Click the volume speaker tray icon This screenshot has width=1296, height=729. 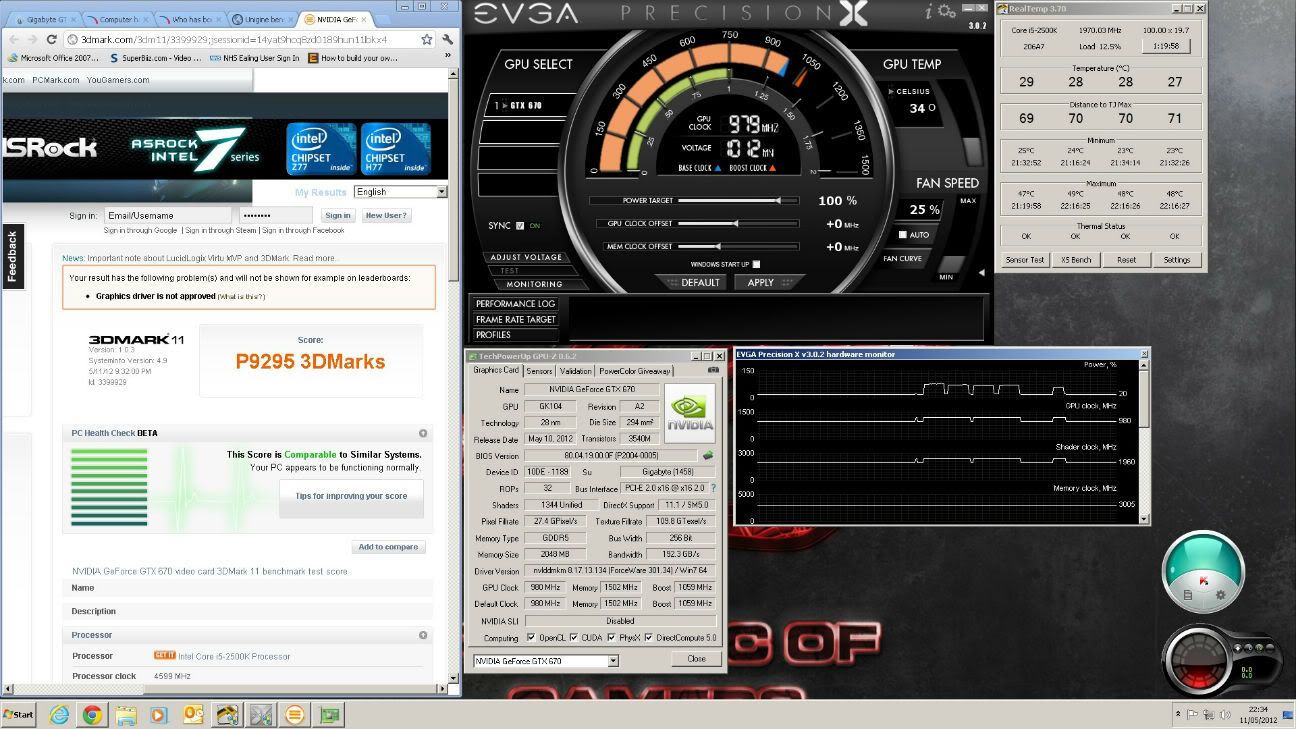click(1223, 714)
